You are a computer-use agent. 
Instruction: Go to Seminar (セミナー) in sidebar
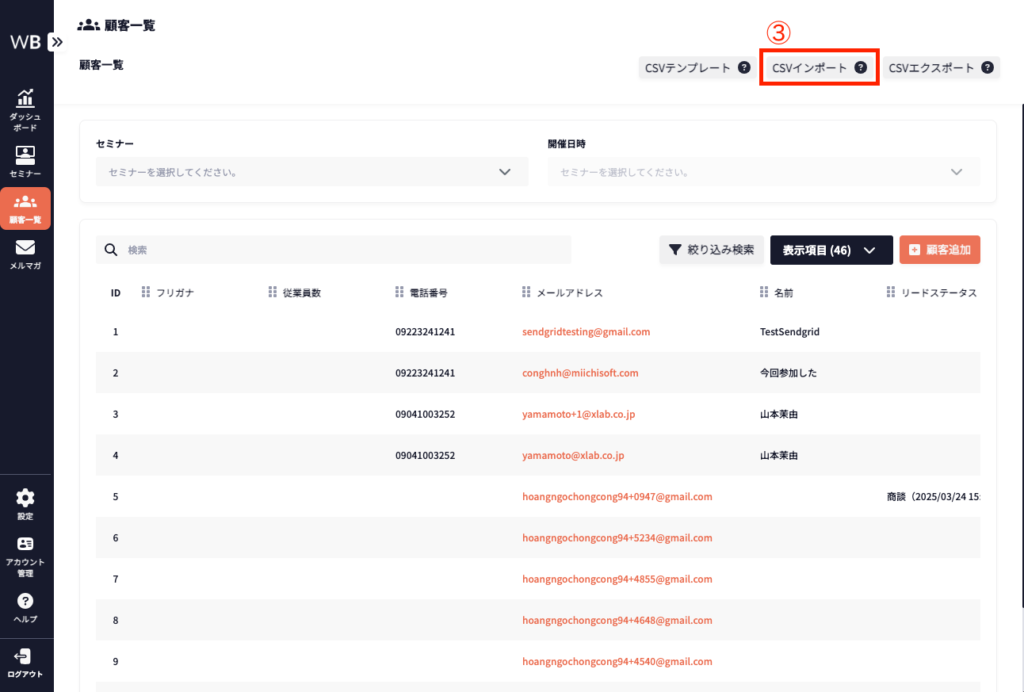point(25,161)
